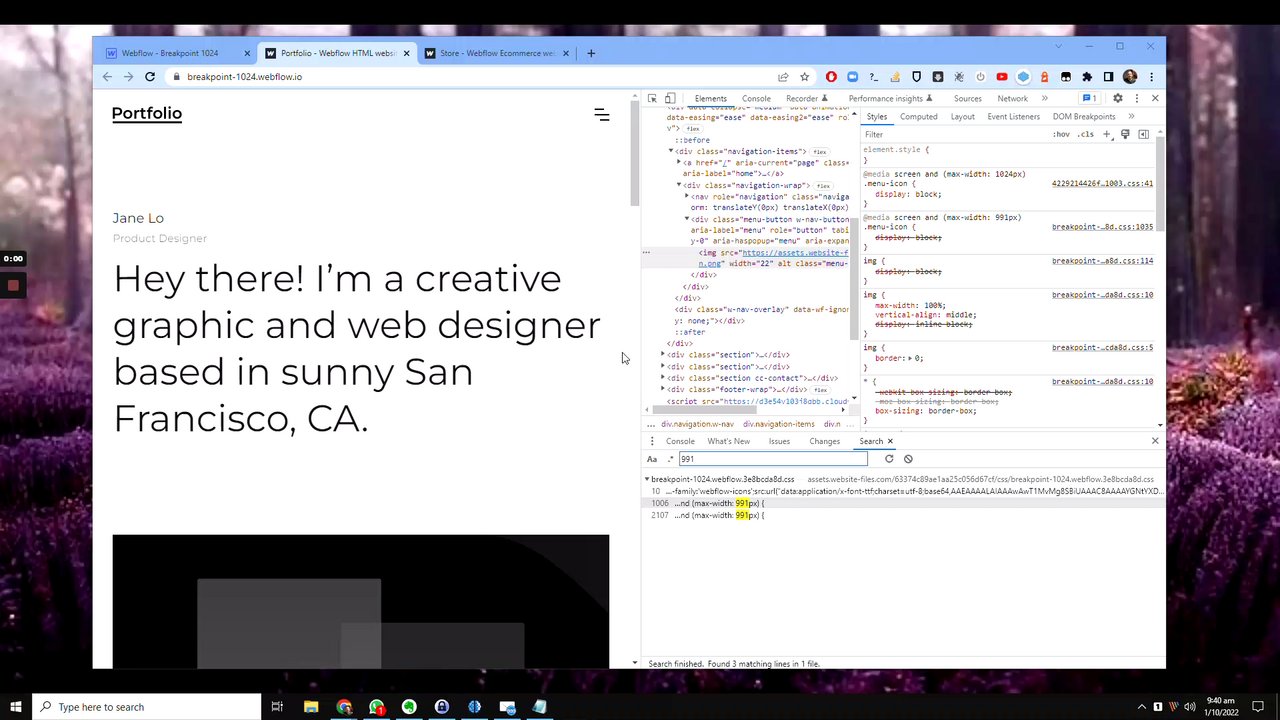Image resolution: width=1280 pixels, height=720 pixels.
Task: Toggle regular expression option in Search drawer
Action: [670, 459]
